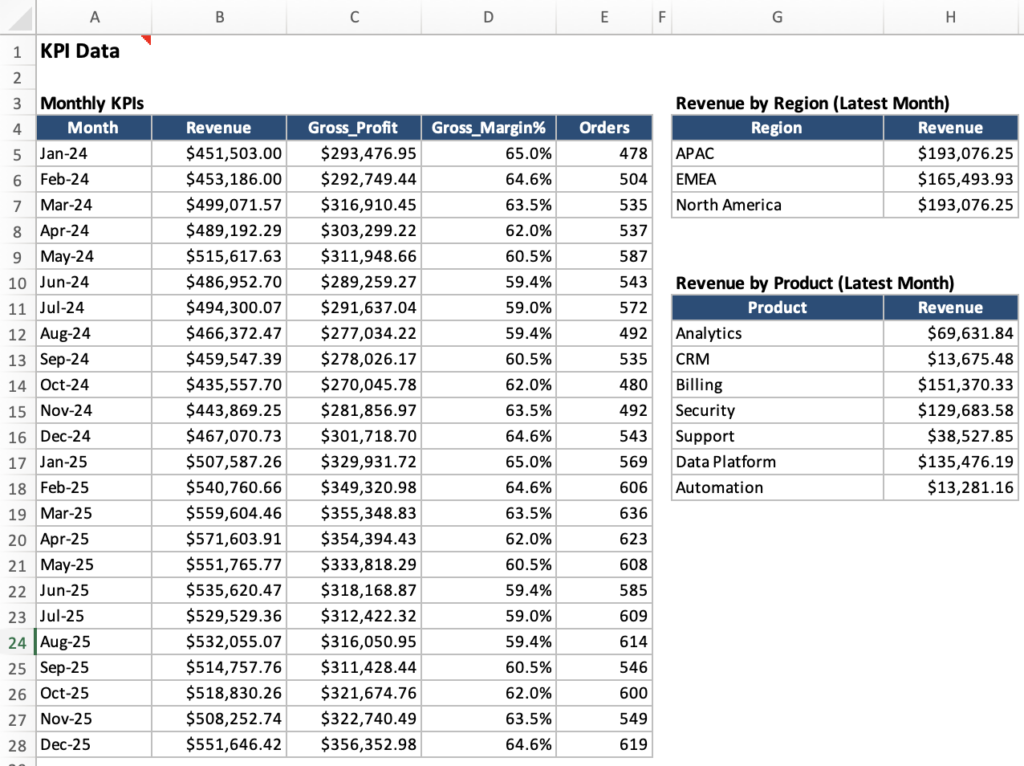Click the Orders column header cell

click(x=605, y=128)
